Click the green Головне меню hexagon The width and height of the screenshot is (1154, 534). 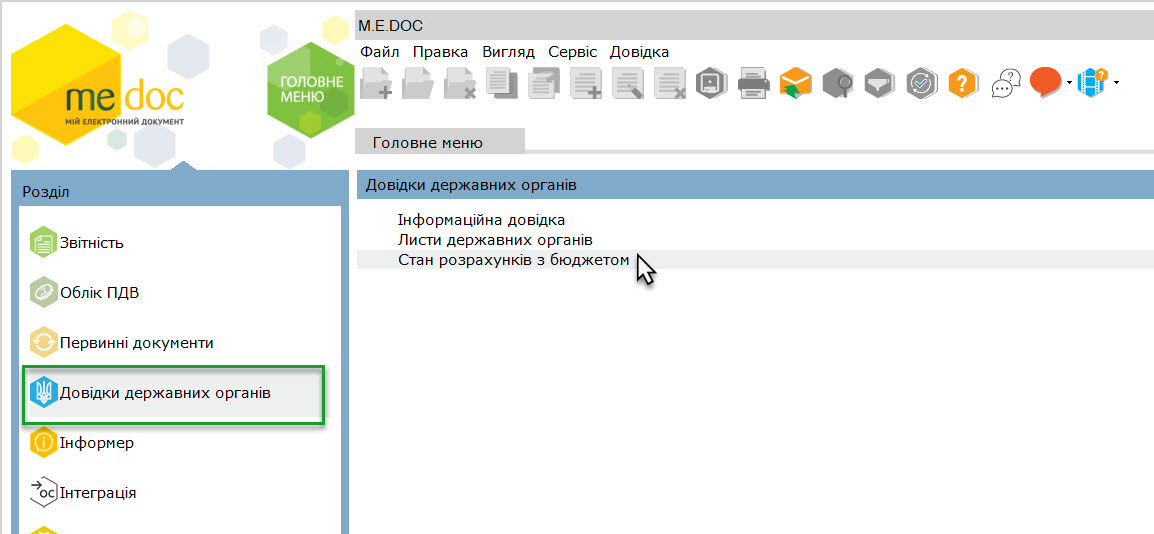(x=312, y=90)
